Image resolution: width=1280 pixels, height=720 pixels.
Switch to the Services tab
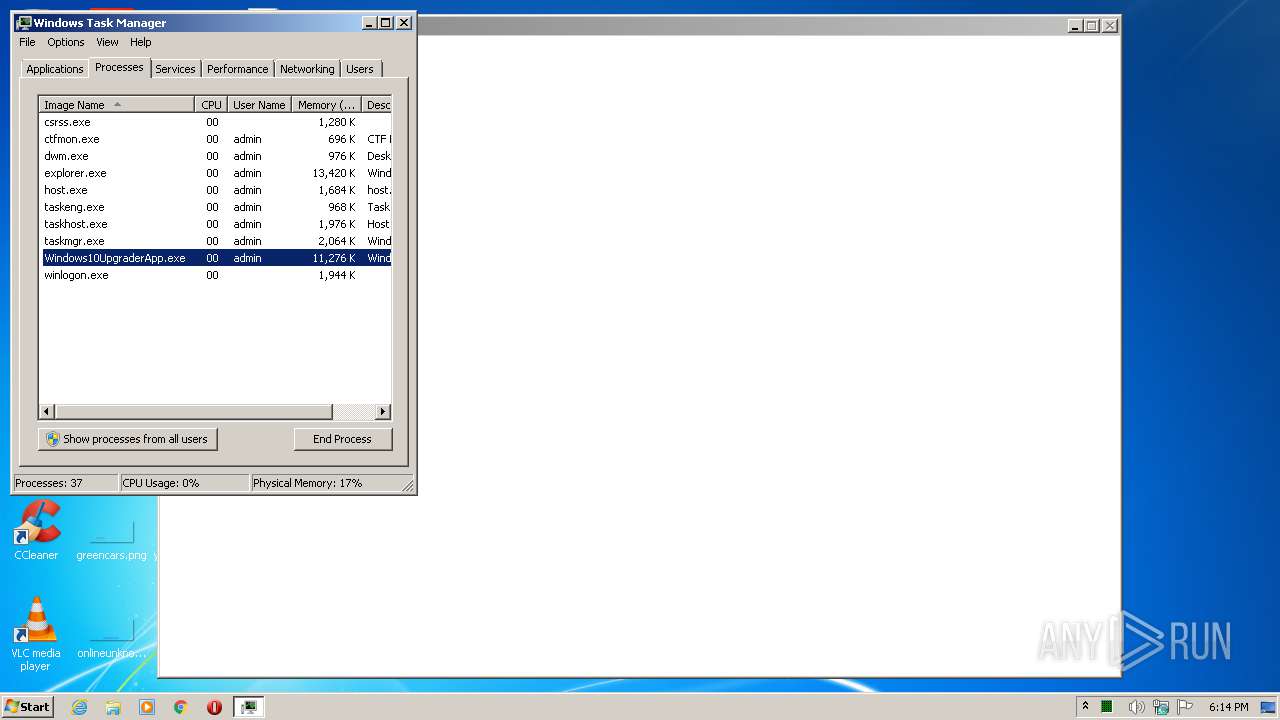[175, 69]
